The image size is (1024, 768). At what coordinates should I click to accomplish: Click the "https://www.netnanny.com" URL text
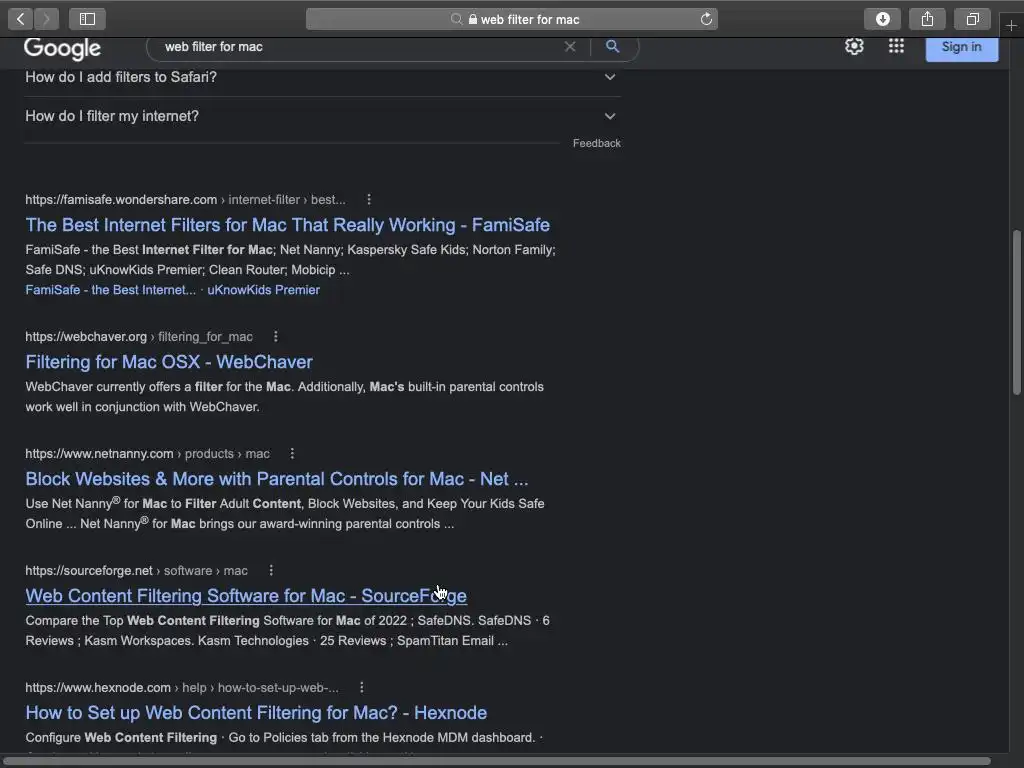click(99, 453)
